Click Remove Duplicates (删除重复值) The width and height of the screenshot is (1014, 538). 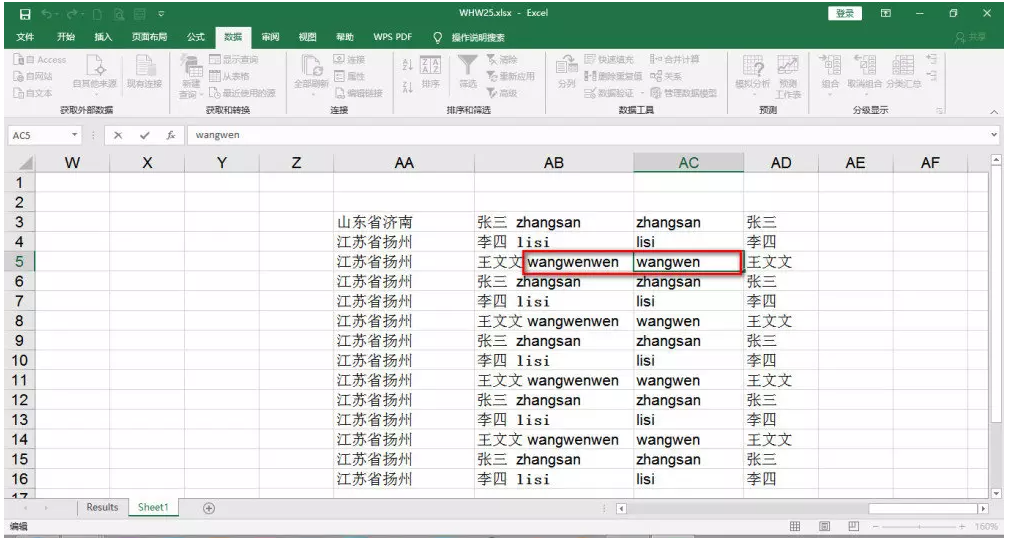pos(613,76)
